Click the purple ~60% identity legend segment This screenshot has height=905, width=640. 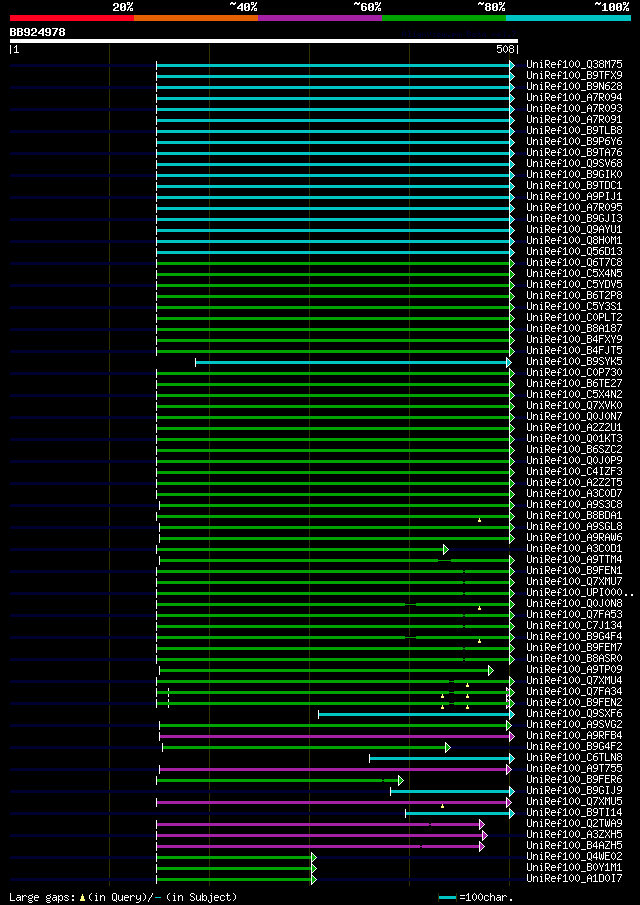click(320, 18)
